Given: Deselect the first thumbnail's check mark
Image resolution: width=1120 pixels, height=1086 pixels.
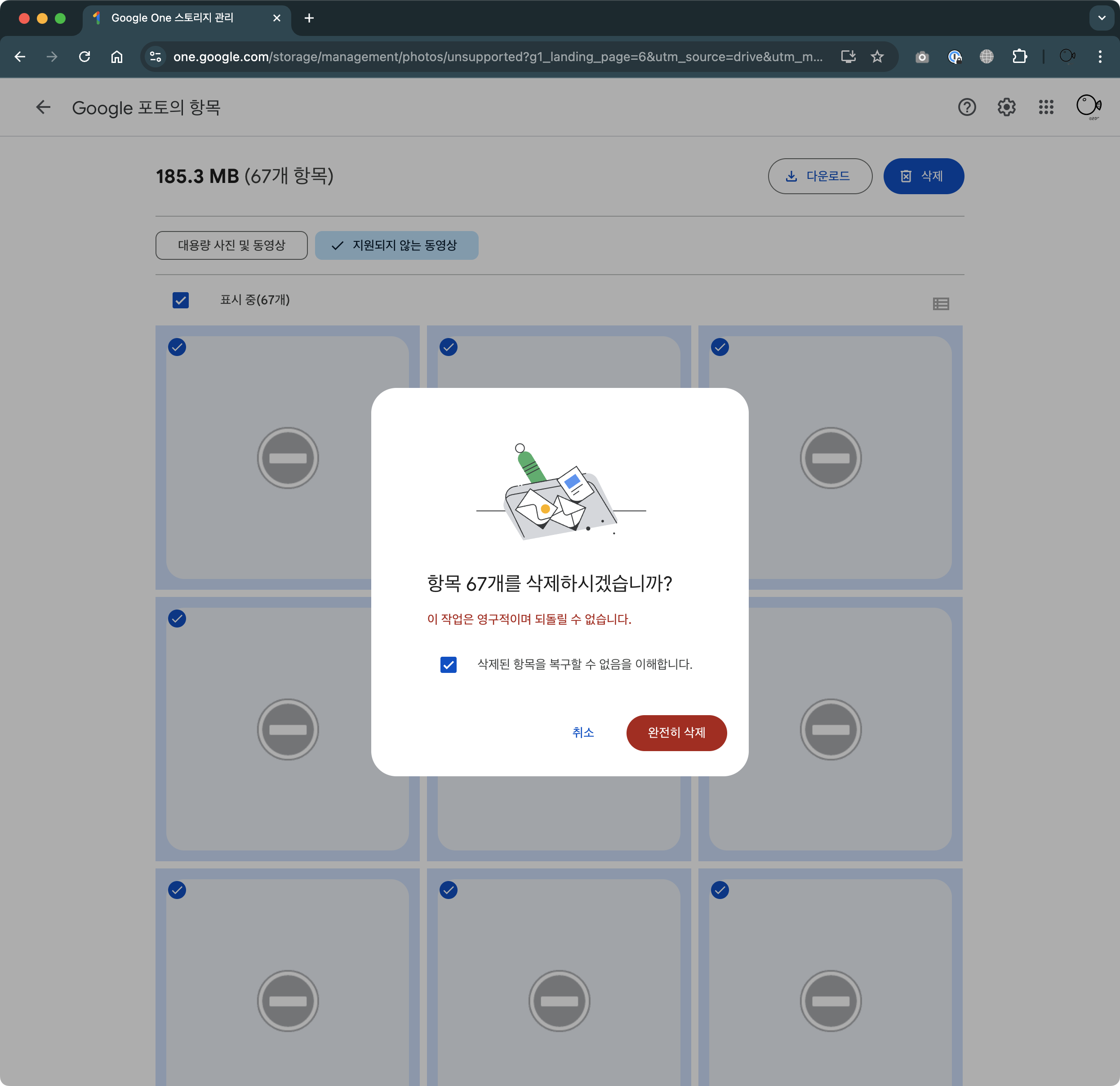Looking at the screenshot, I should pos(177,347).
